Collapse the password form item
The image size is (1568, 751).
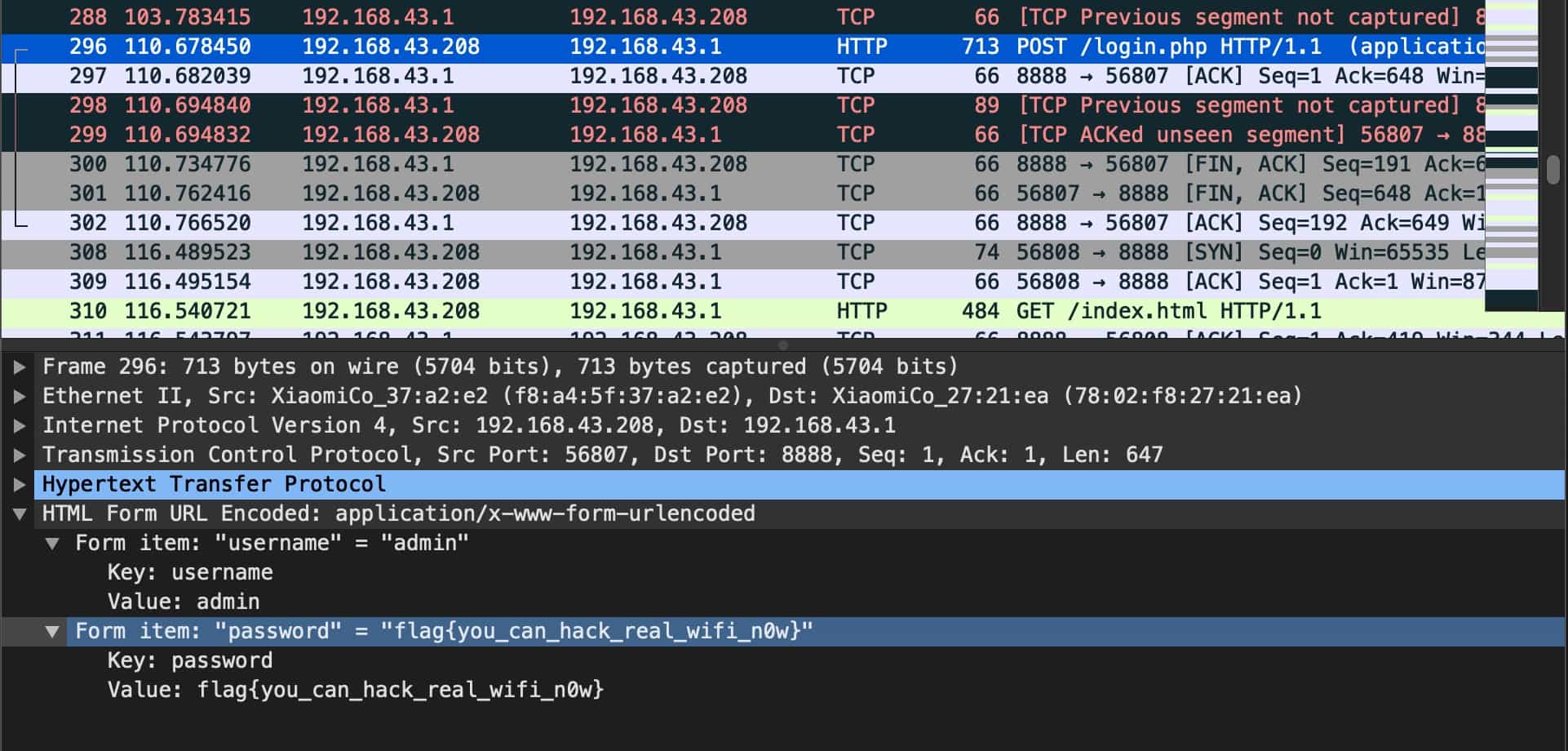point(52,631)
